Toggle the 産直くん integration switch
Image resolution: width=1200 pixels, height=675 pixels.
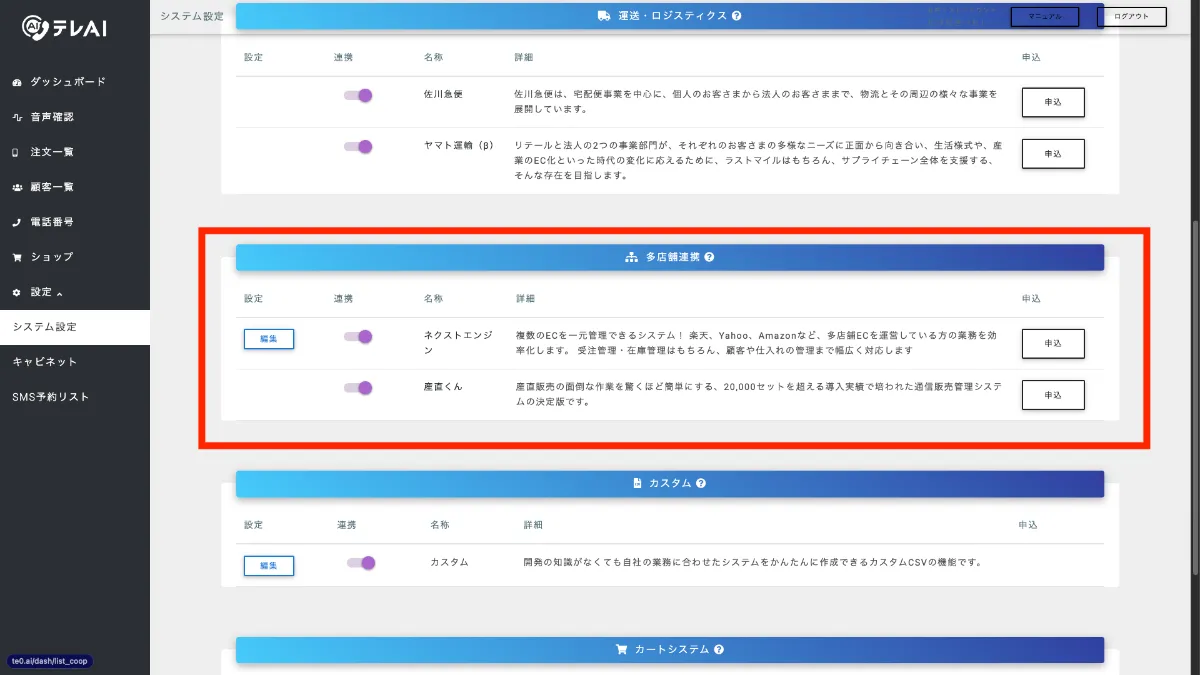coord(358,388)
